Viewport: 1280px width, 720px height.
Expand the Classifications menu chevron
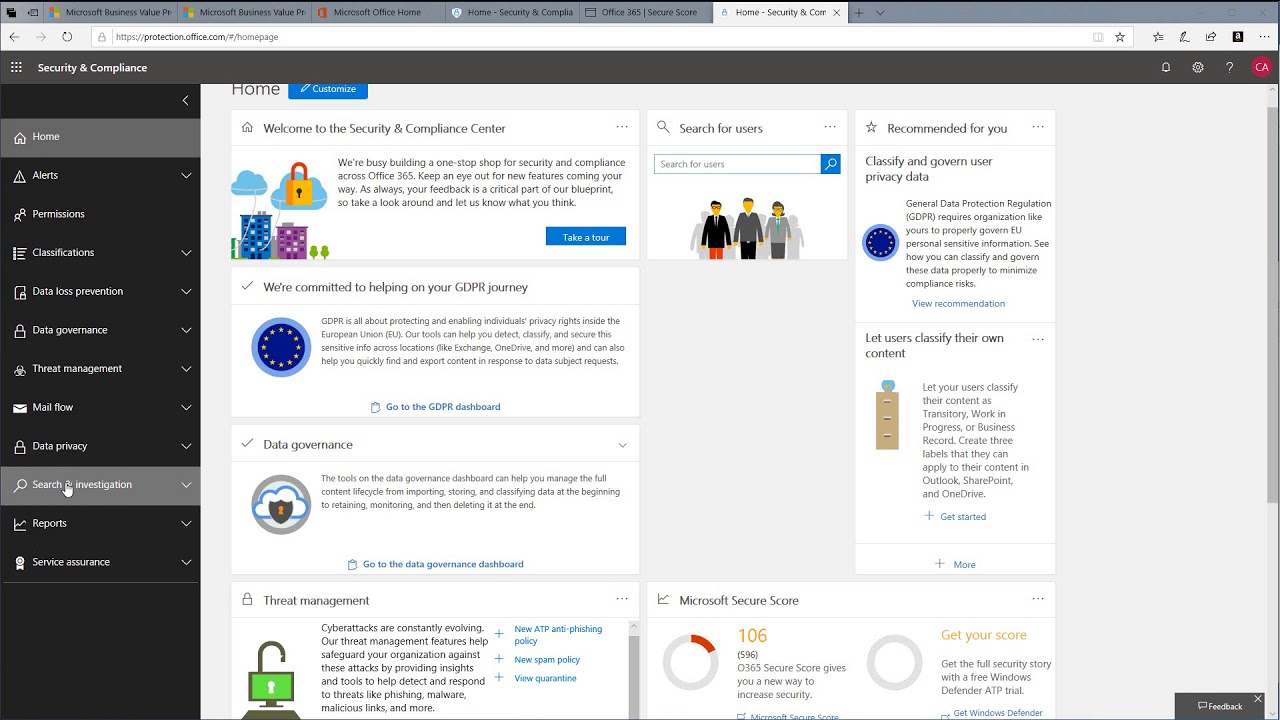(186, 253)
